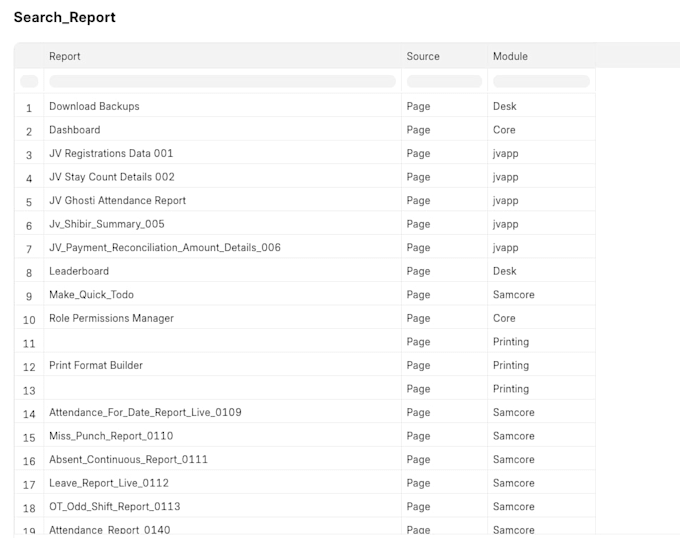Open the Download Backups report
Viewport: 680px width, 538px height.
coord(94,106)
